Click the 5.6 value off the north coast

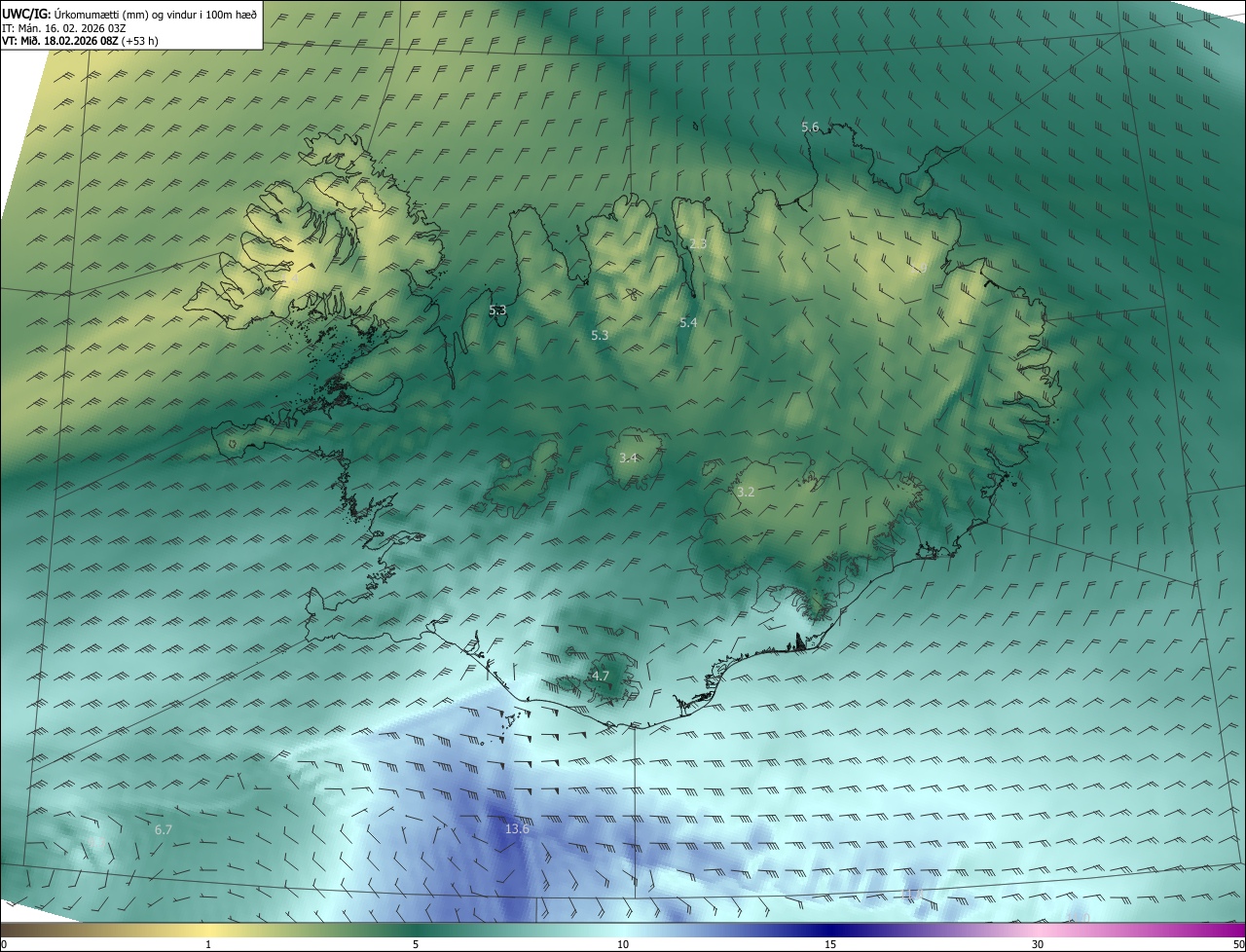810,128
